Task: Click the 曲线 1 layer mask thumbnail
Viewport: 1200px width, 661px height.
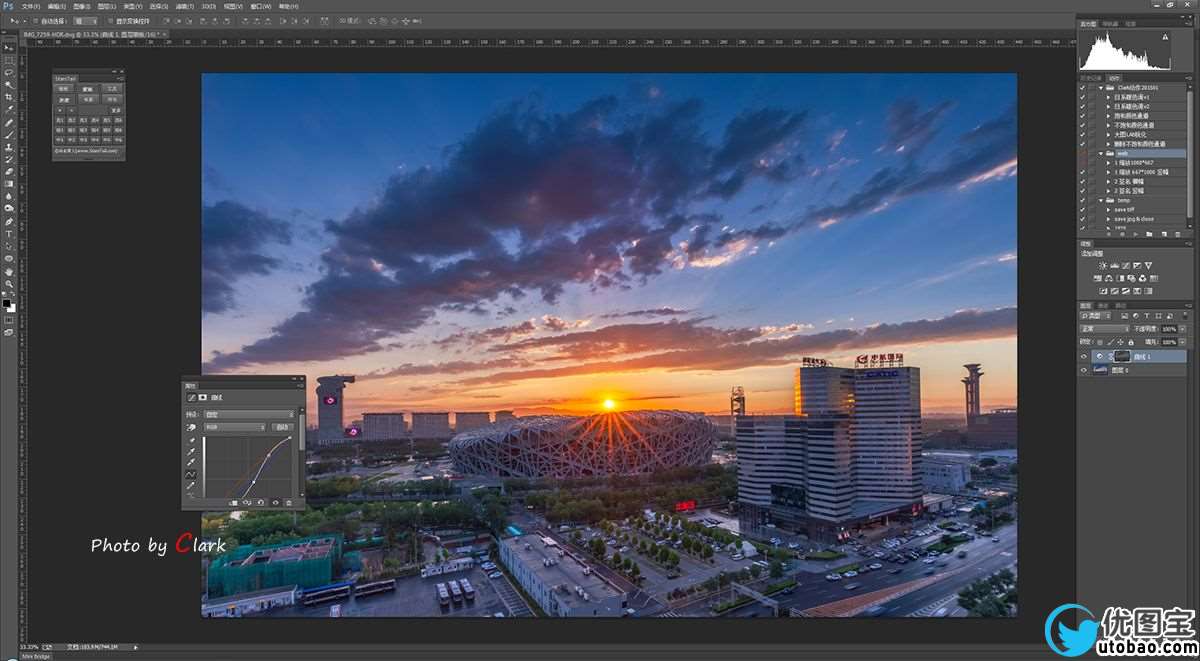Action: (1122, 356)
